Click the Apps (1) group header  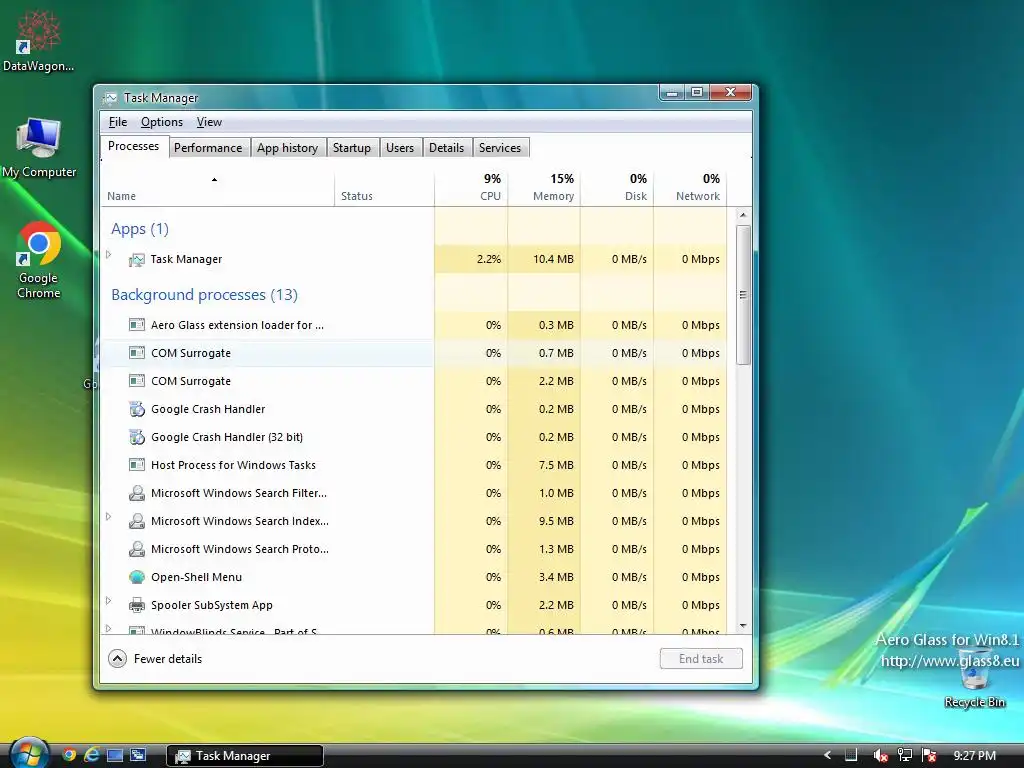140,229
